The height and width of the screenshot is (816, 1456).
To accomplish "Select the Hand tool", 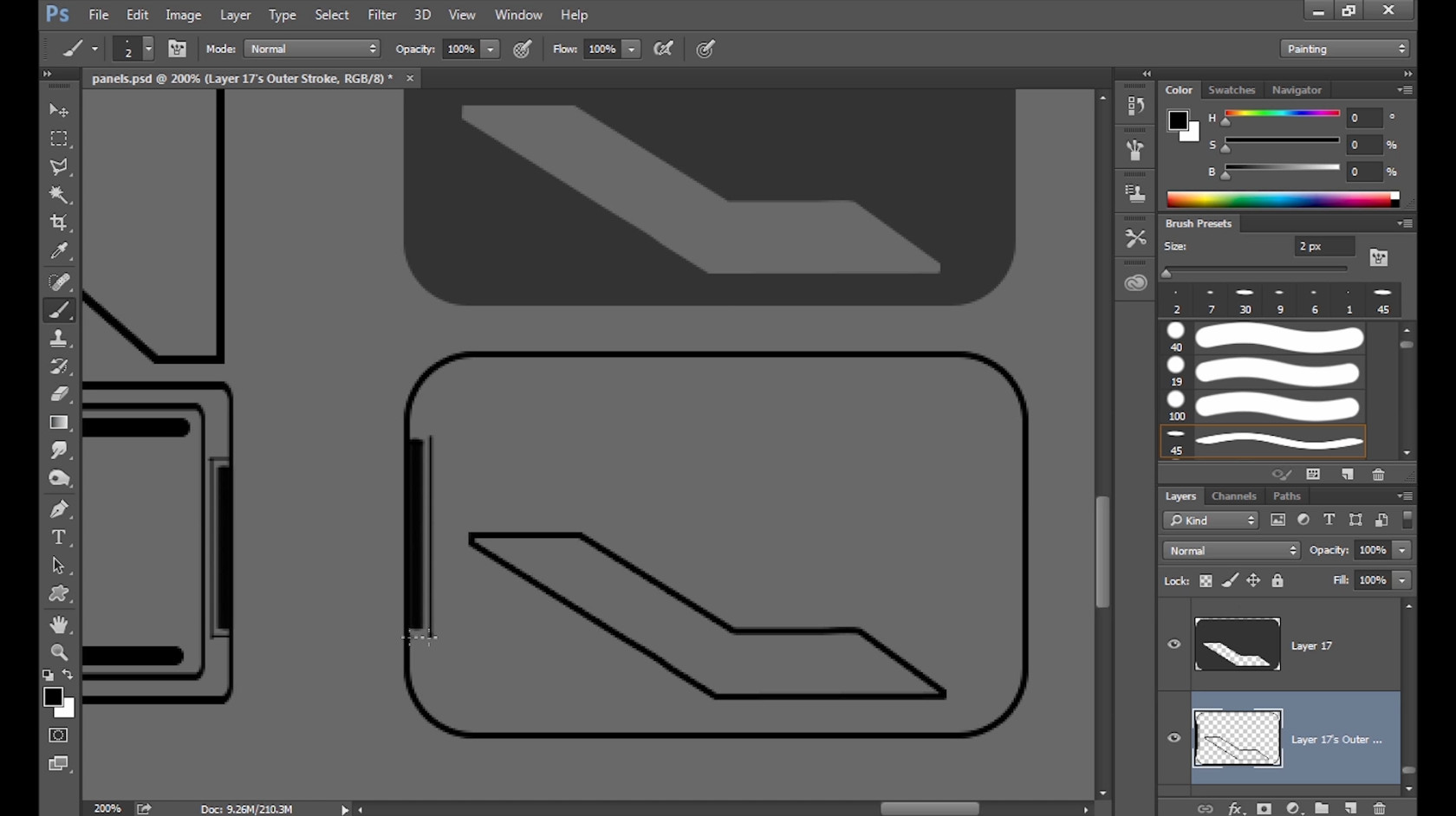I will pyautogui.click(x=59, y=624).
